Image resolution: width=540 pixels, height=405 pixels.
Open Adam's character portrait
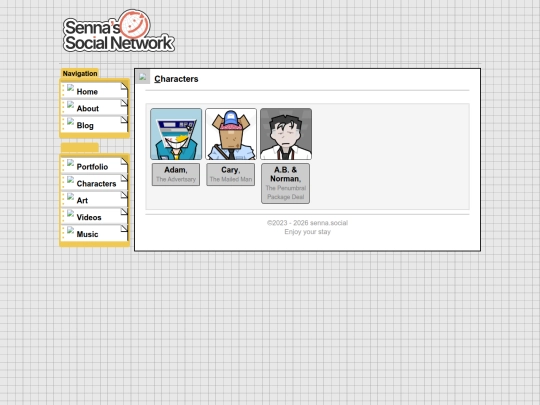pyautogui.click(x=176, y=134)
